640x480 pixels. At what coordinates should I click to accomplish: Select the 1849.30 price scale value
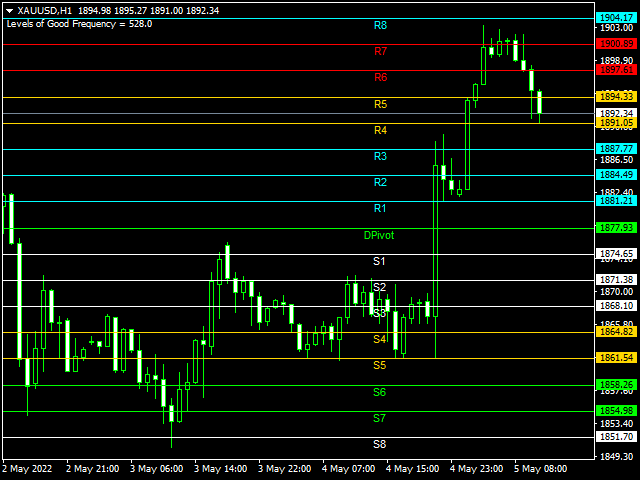click(x=616, y=457)
